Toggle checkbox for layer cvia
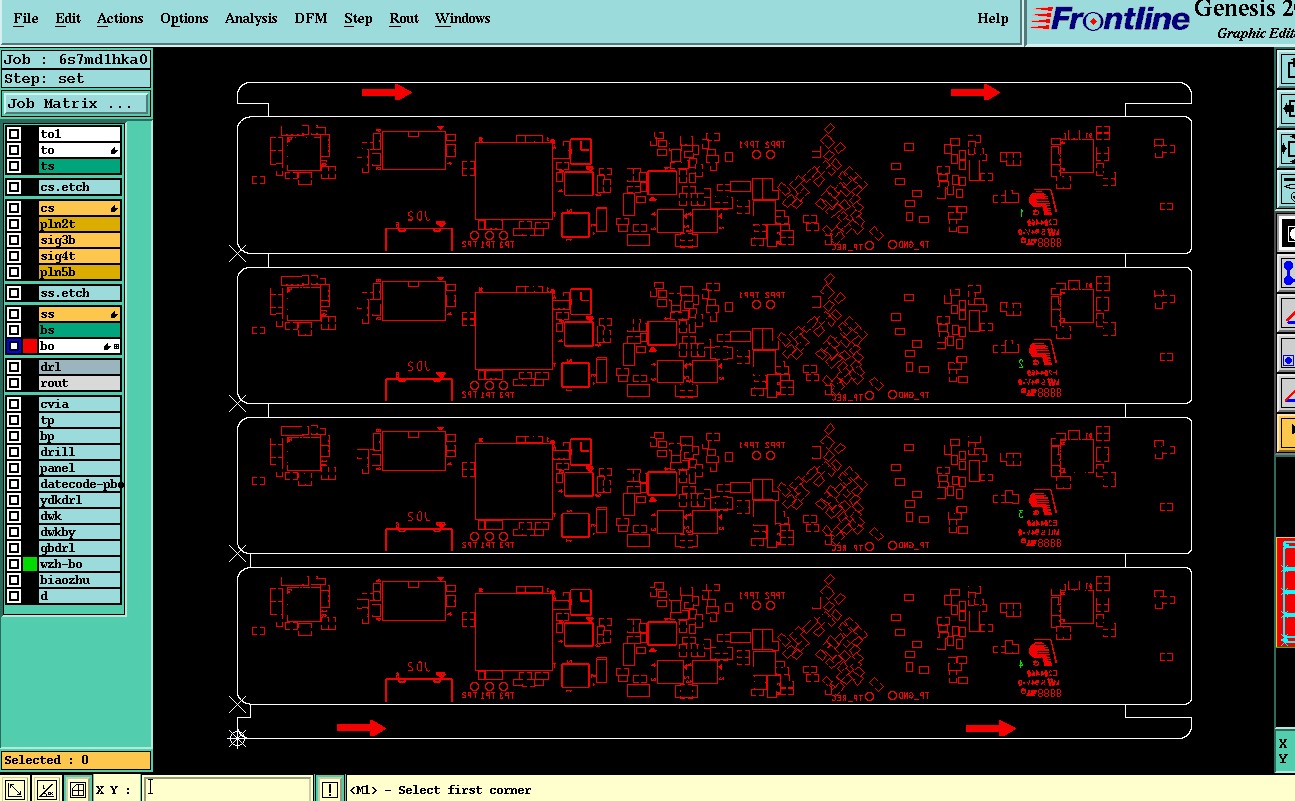 [14, 404]
